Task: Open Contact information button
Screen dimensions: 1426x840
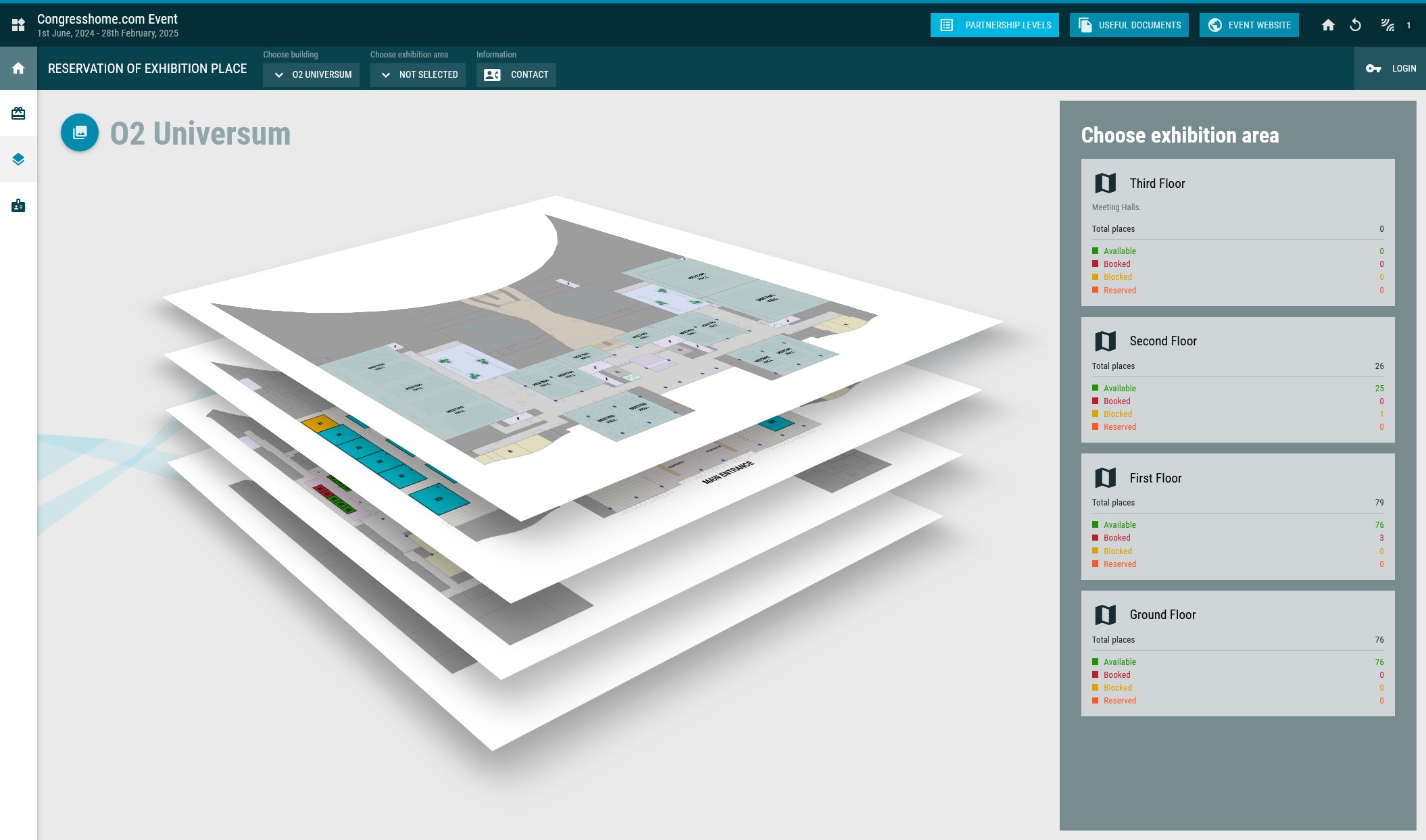Action: click(516, 74)
